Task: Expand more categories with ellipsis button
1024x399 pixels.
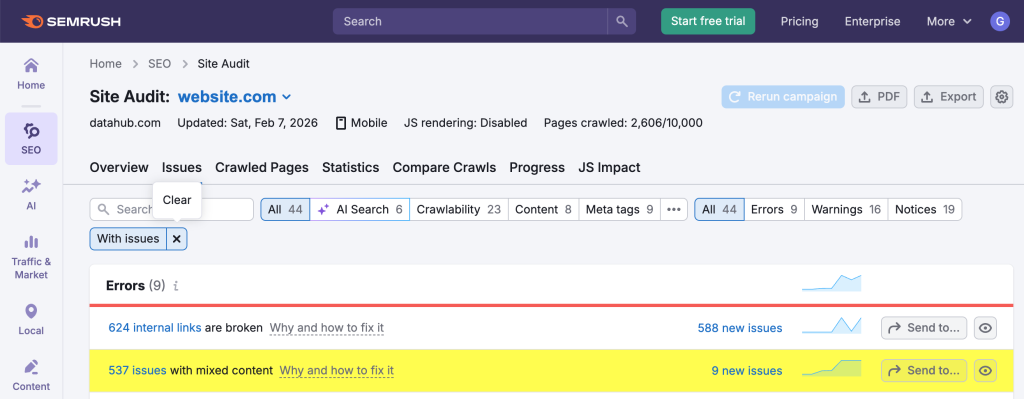Action: pyautogui.click(x=674, y=210)
